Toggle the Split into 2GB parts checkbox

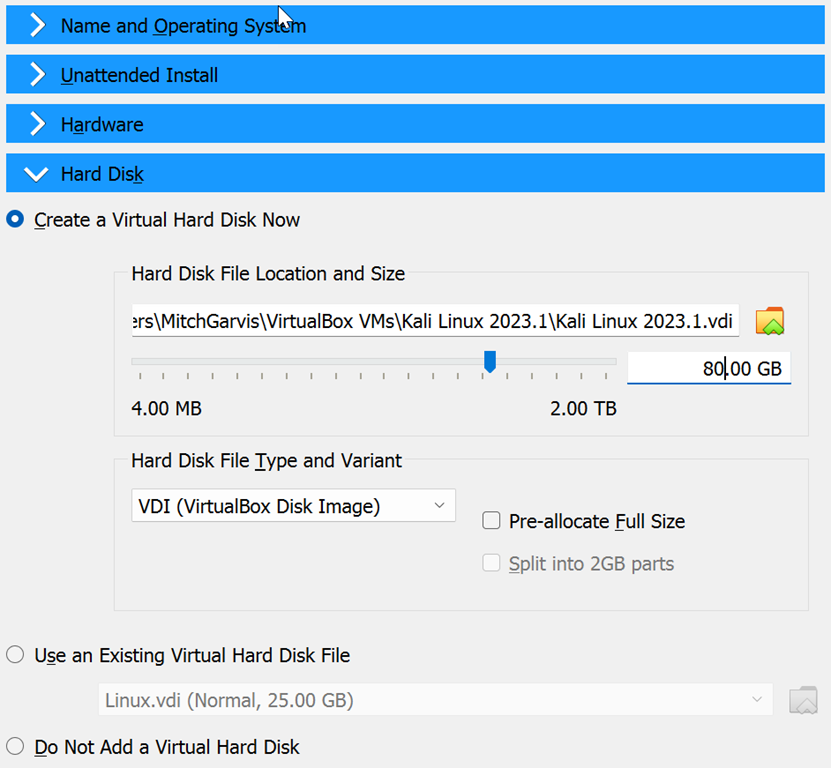tap(491, 564)
